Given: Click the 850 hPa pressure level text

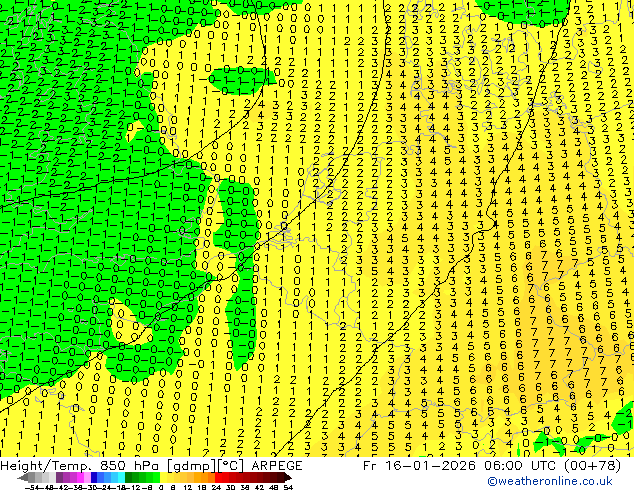Looking at the screenshot, I should click(x=129, y=465).
